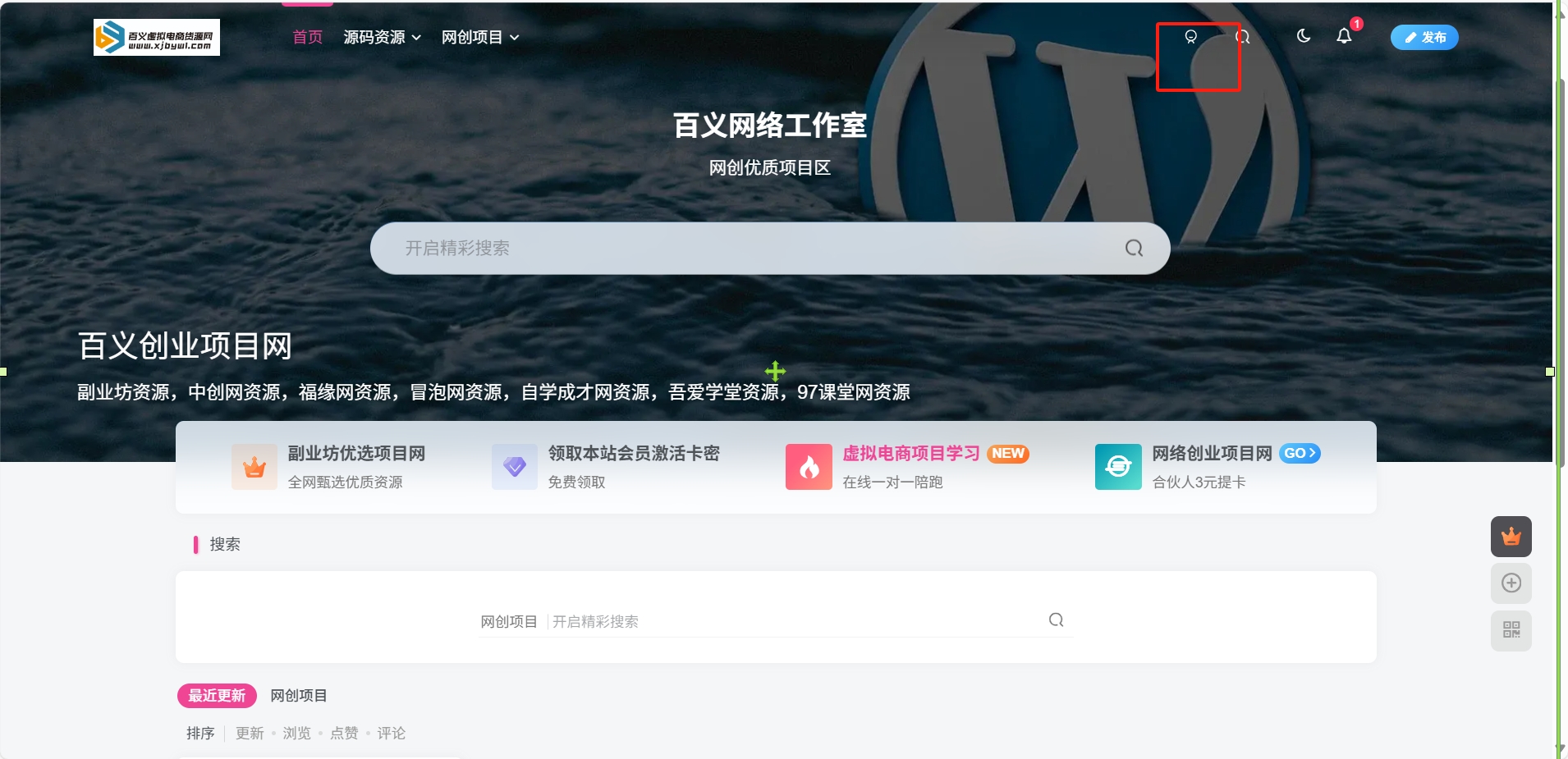Open the 源码资源 menu
Screen dimensions: 1568x759
tap(374, 37)
